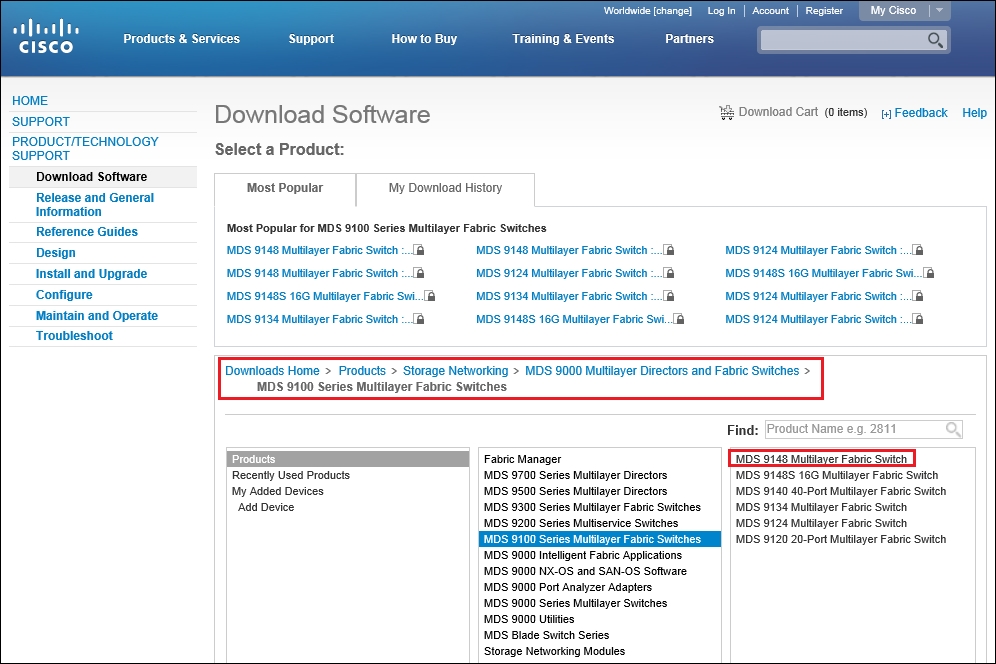The width and height of the screenshot is (996, 664).
Task: Switch to My Download History tab
Action: 445,189
